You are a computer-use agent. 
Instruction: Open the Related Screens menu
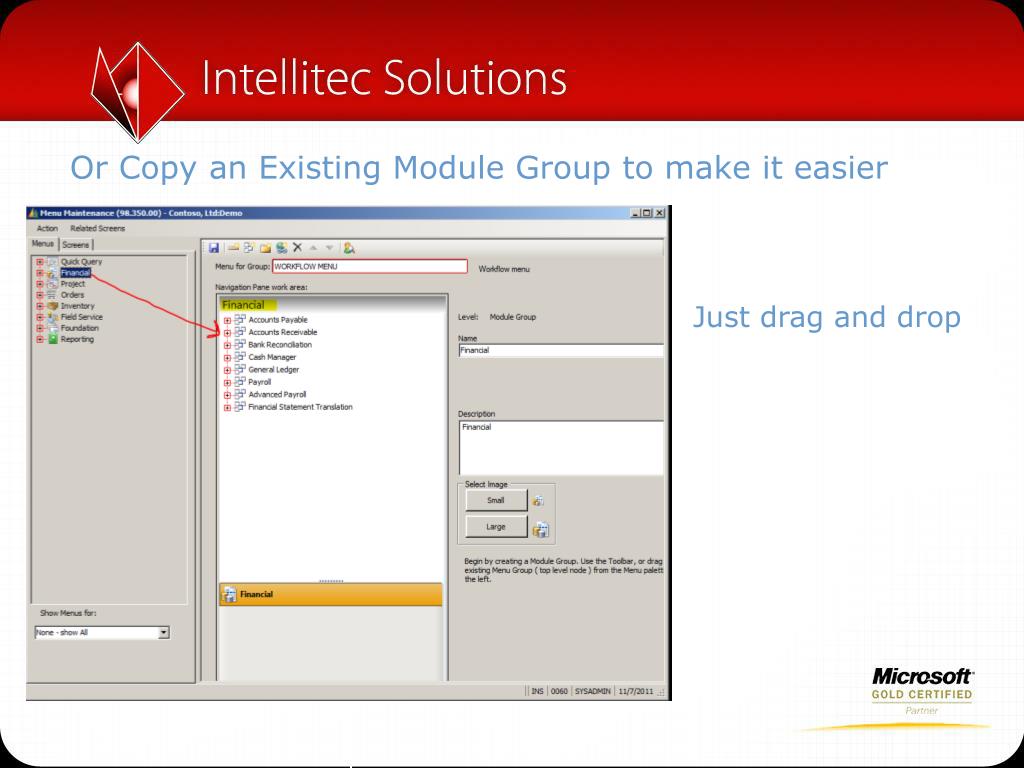tap(97, 229)
